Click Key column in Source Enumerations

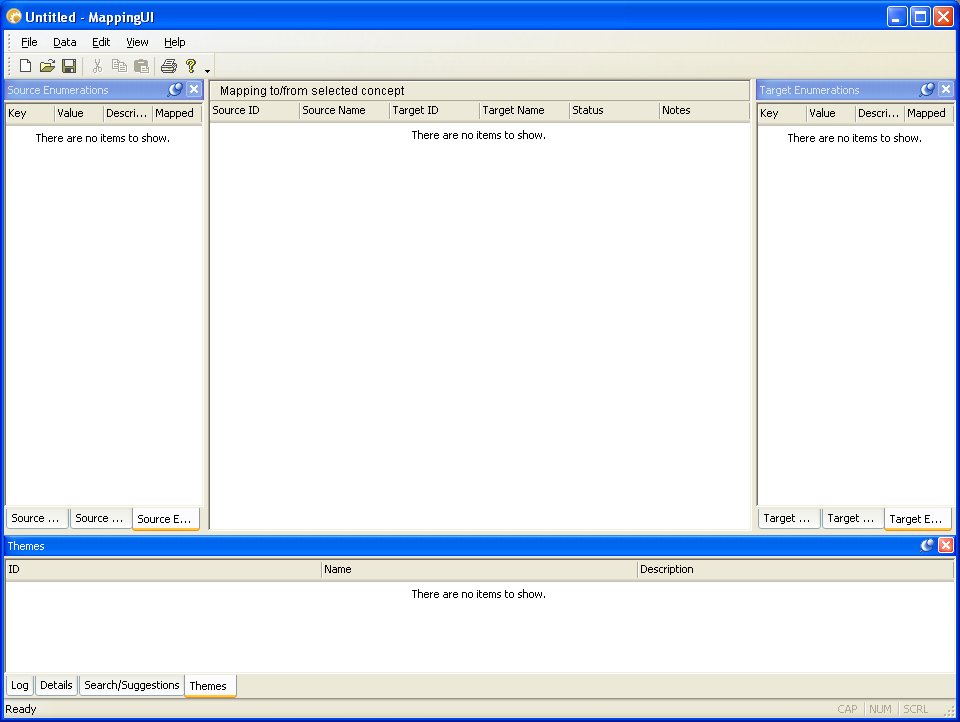tap(30, 113)
